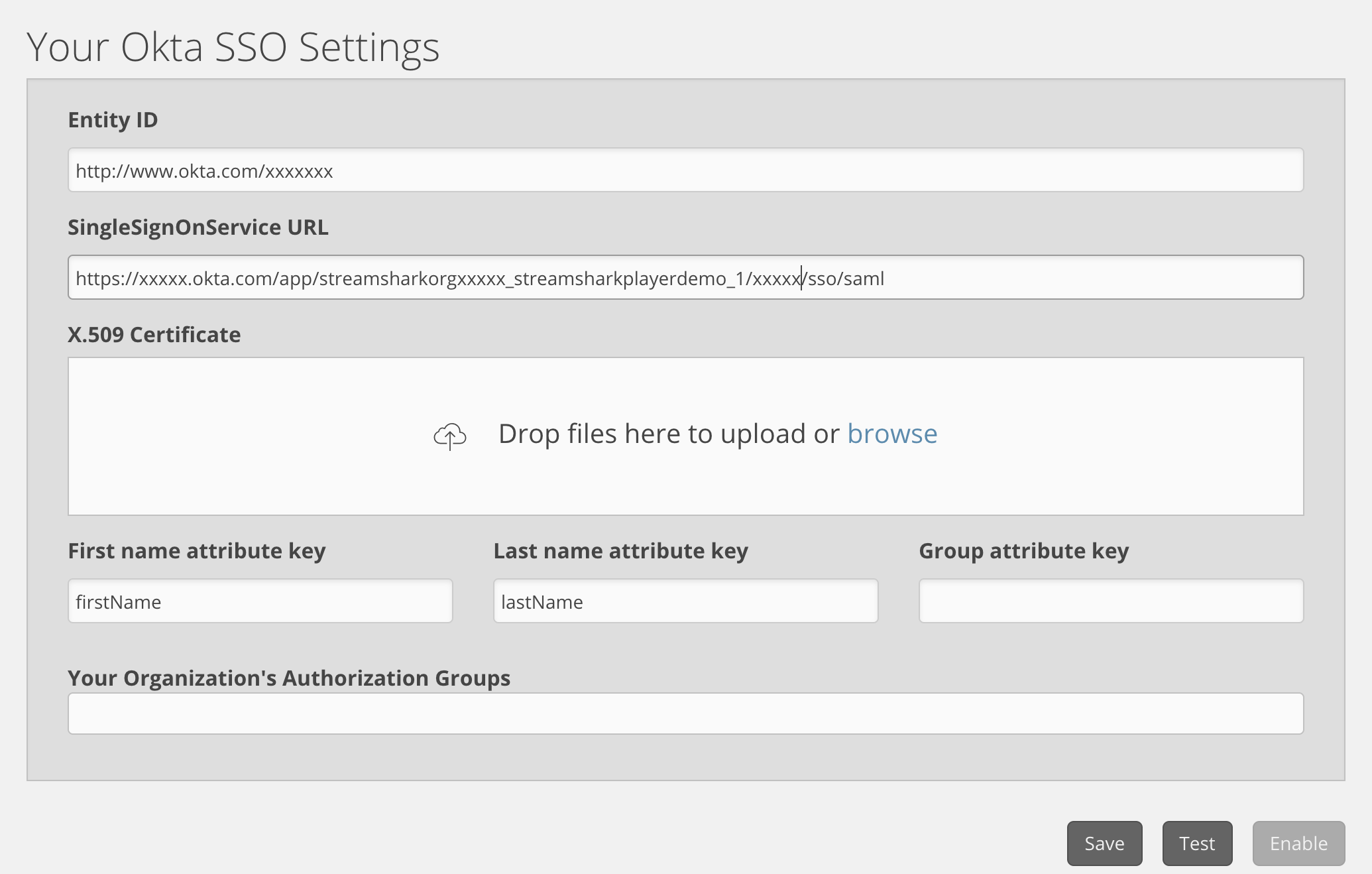Image resolution: width=1372 pixels, height=874 pixels.
Task: Click the empty Group attribute key field
Action: click(x=1111, y=601)
